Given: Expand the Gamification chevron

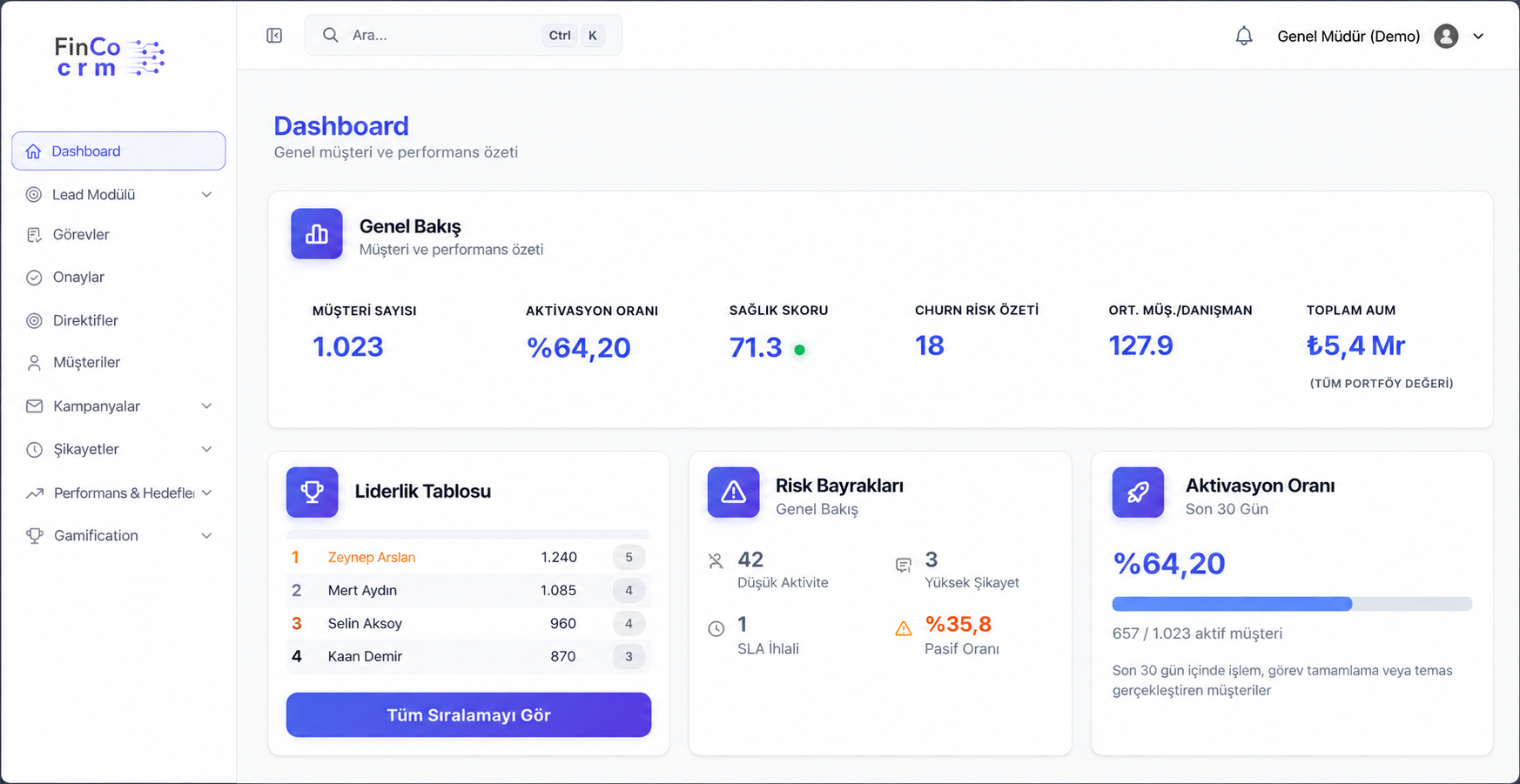Looking at the screenshot, I should 206,536.
